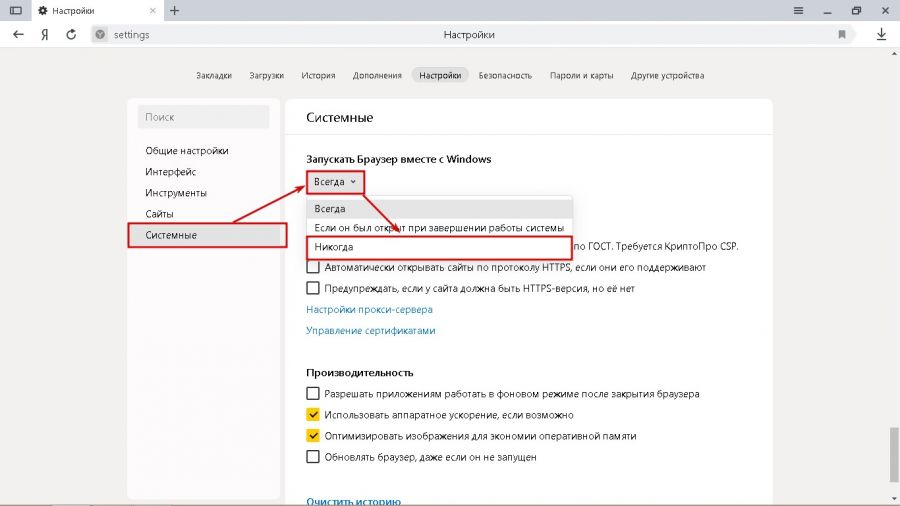900x506 pixels.
Task: Go back with the arrow icon
Action: click(18, 34)
